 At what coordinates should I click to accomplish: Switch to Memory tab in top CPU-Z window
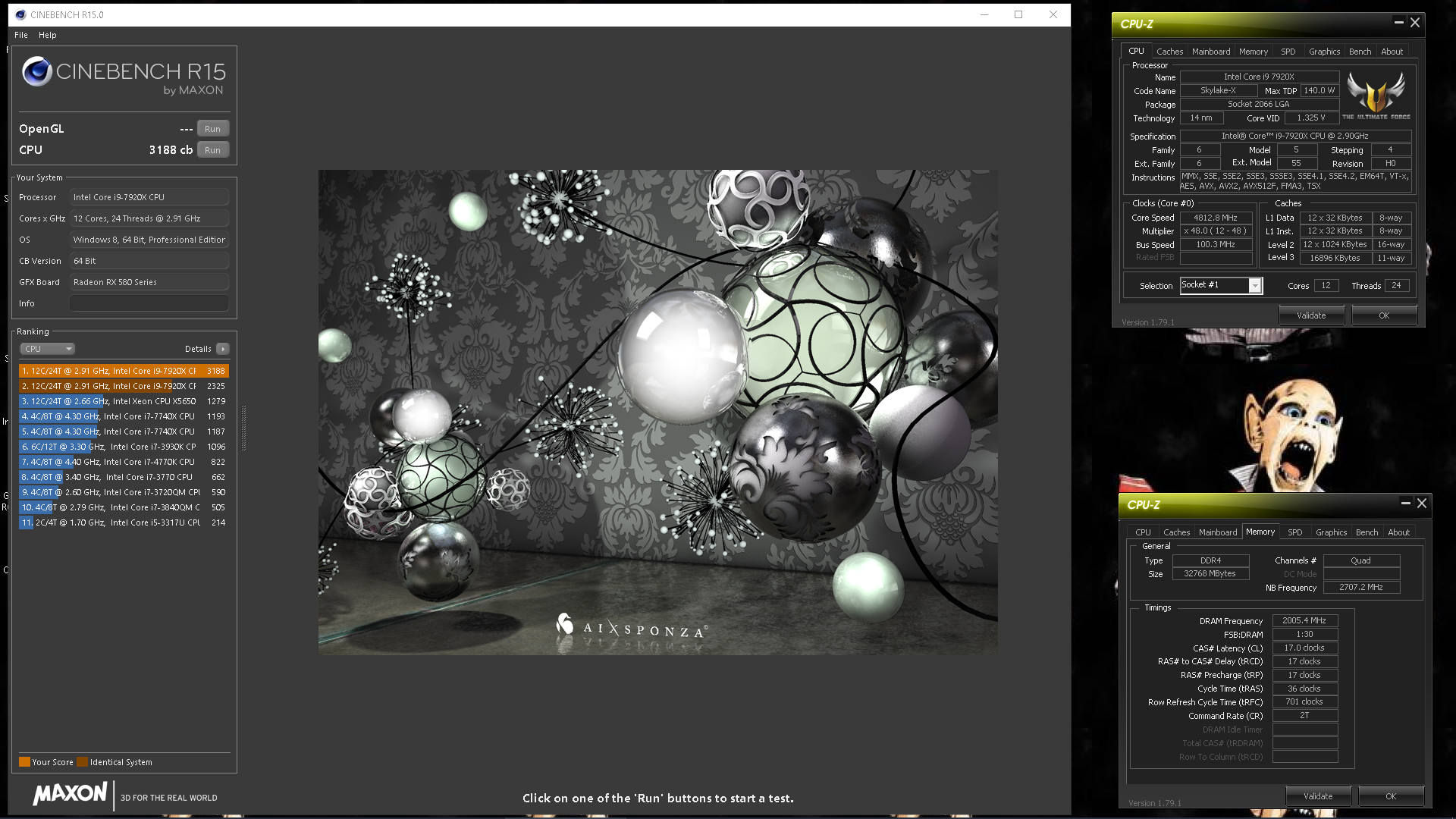(1254, 52)
